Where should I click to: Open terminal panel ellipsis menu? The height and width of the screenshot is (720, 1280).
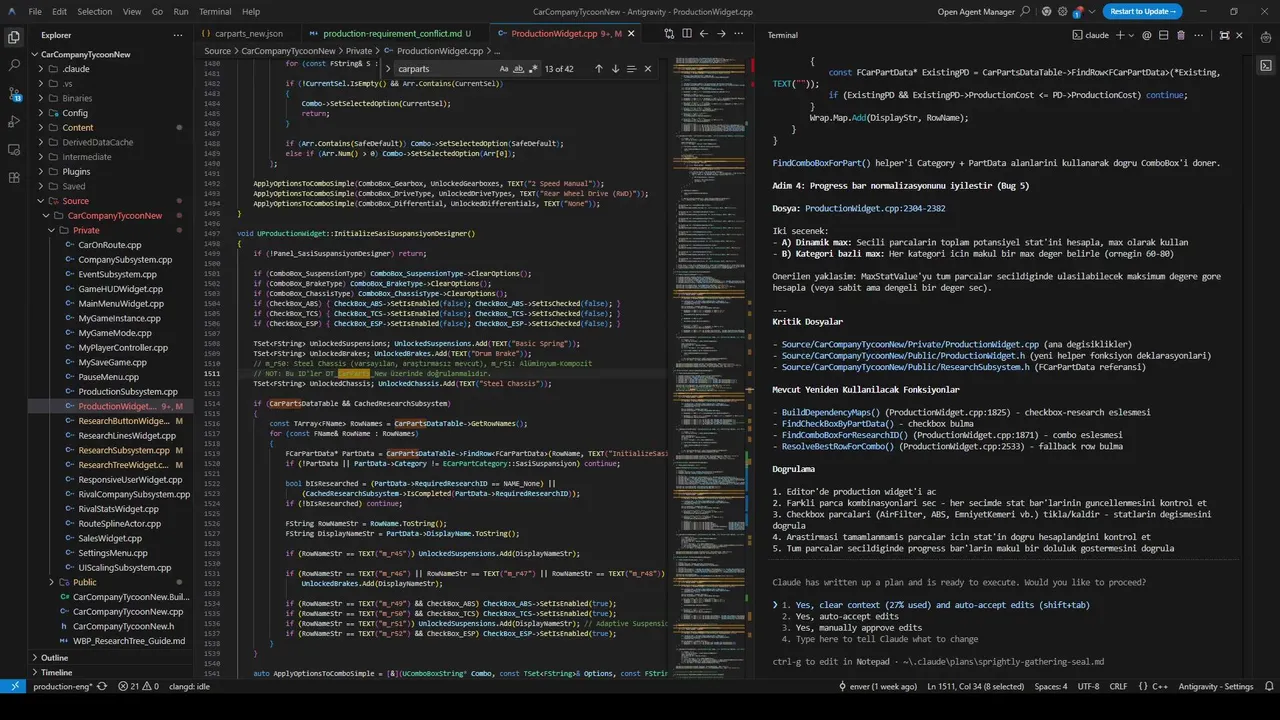(1201, 35)
